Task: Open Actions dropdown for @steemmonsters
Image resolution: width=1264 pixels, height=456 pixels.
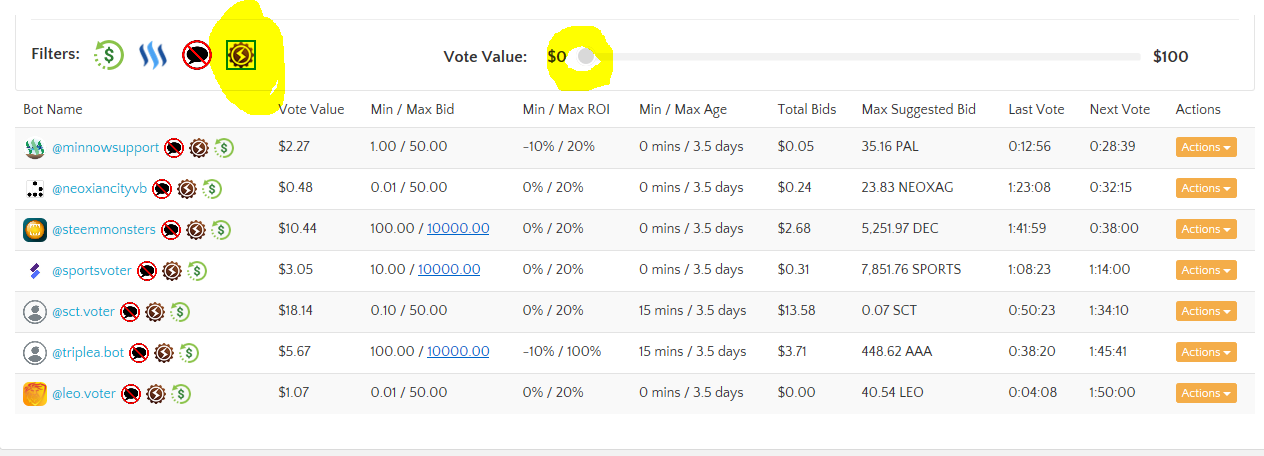Action: (1206, 229)
